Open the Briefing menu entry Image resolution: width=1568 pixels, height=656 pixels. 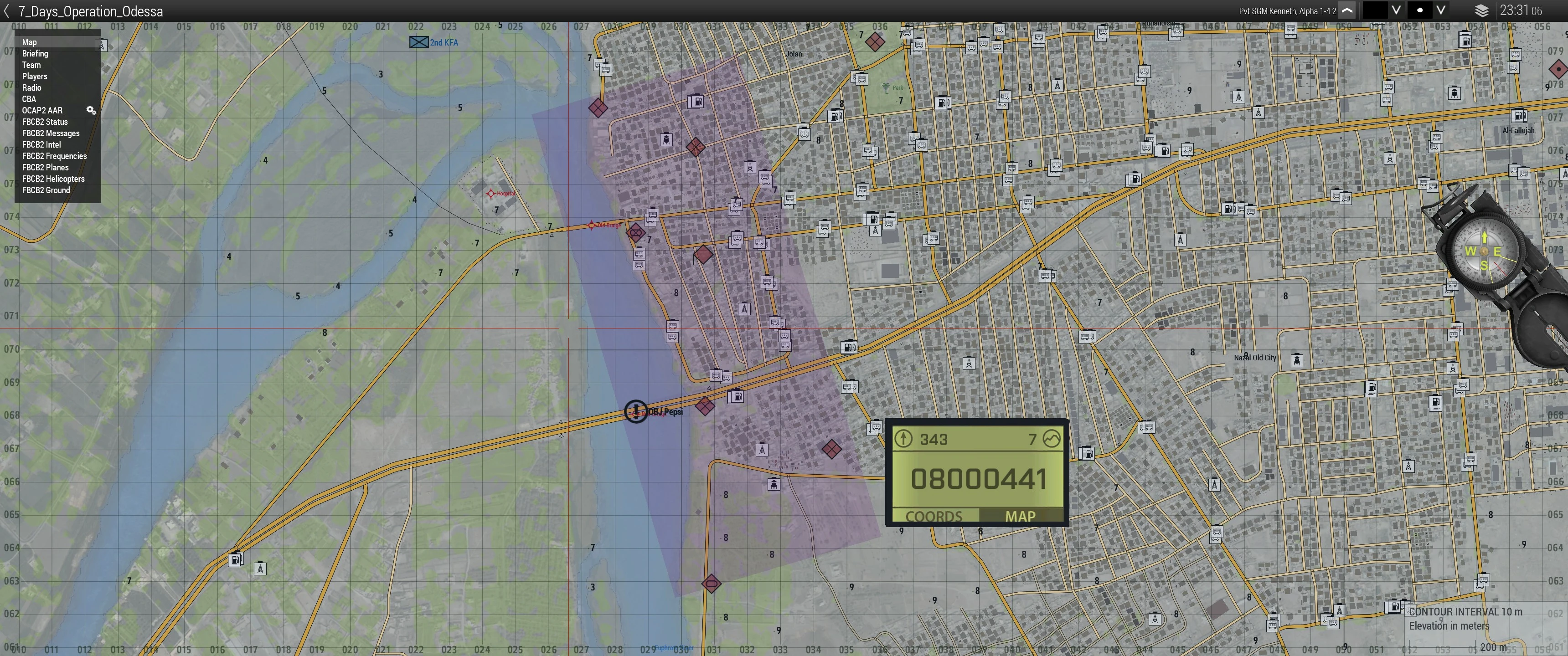coord(35,54)
